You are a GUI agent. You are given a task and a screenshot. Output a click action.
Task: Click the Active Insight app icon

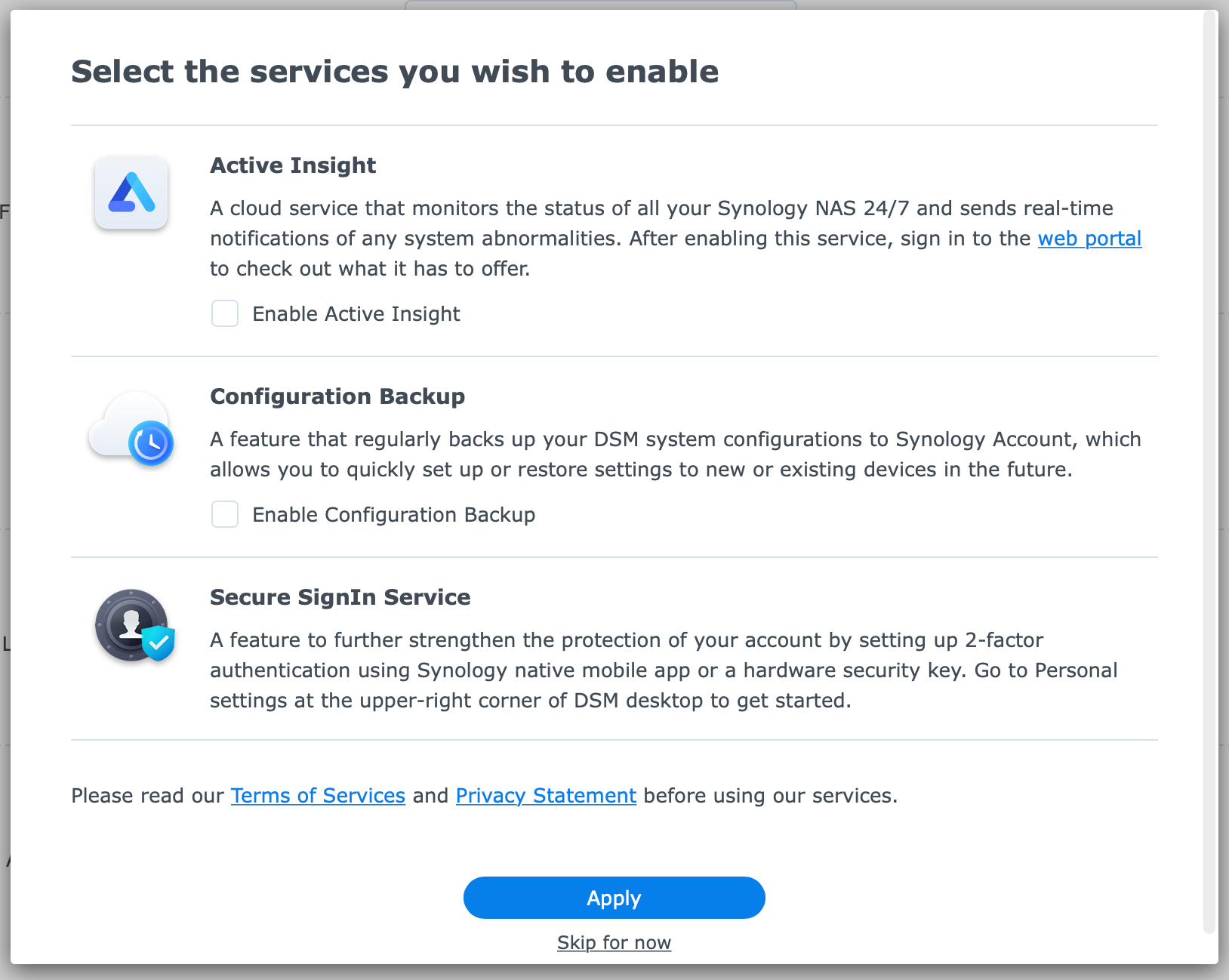[x=131, y=193]
